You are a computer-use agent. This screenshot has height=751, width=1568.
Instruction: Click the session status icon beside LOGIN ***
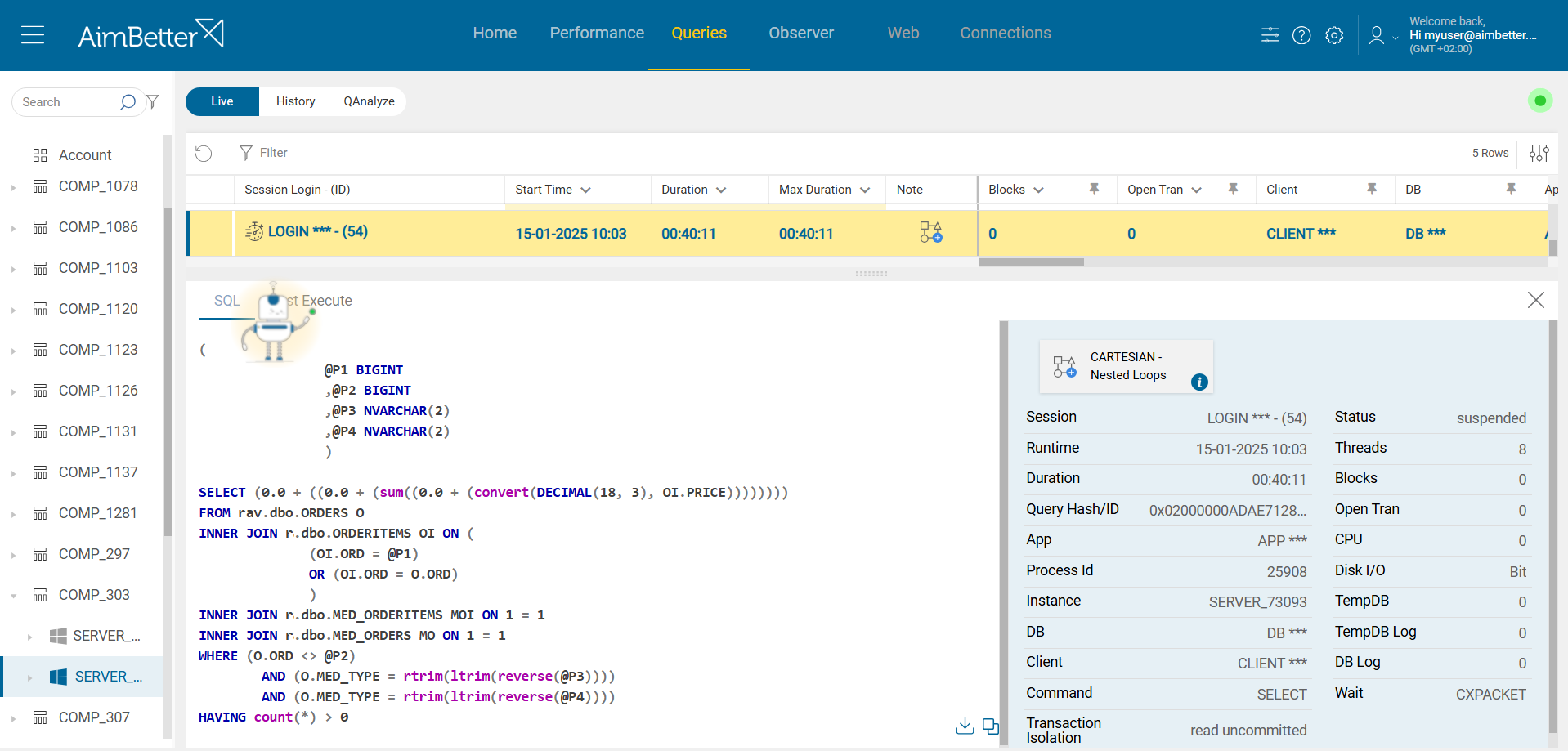tap(254, 232)
